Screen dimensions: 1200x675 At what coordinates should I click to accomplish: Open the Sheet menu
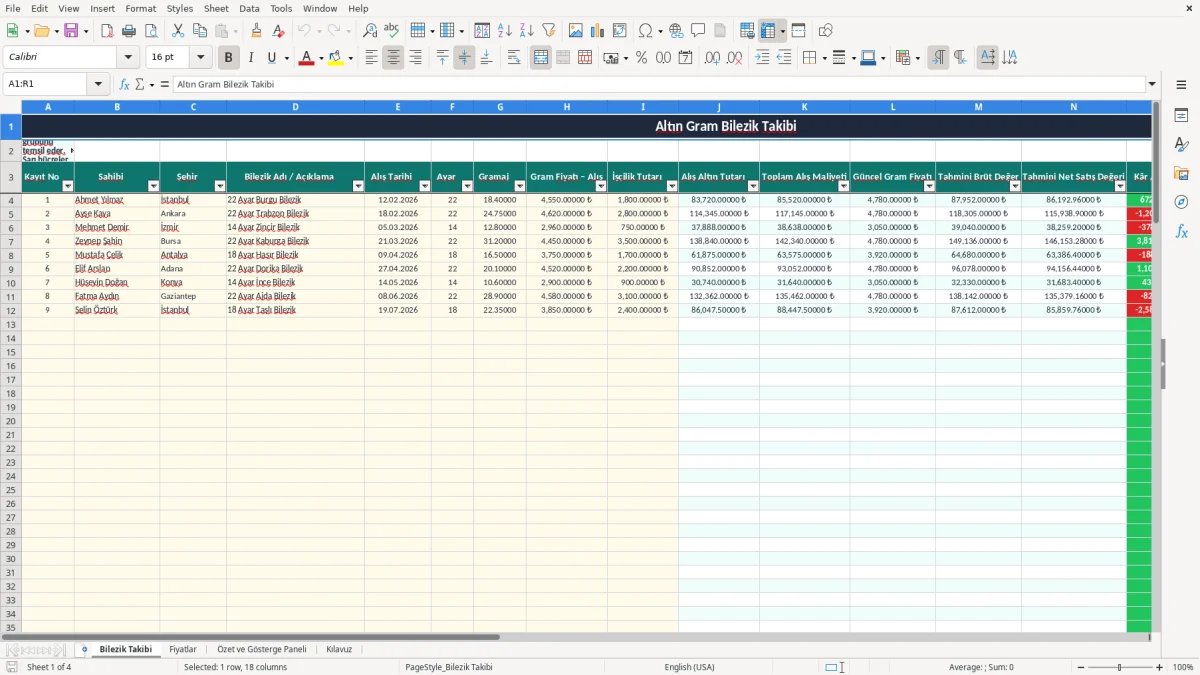(x=216, y=8)
